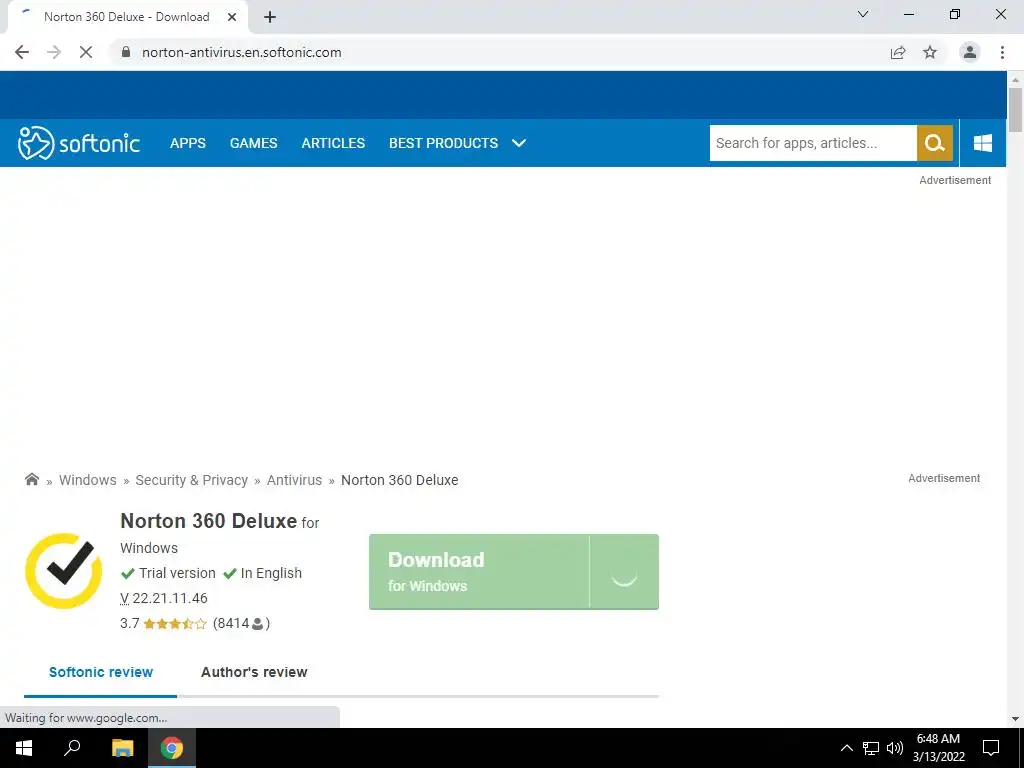Go back with the browser back arrow
The image size is (1024, 768).
click(22, 52)
